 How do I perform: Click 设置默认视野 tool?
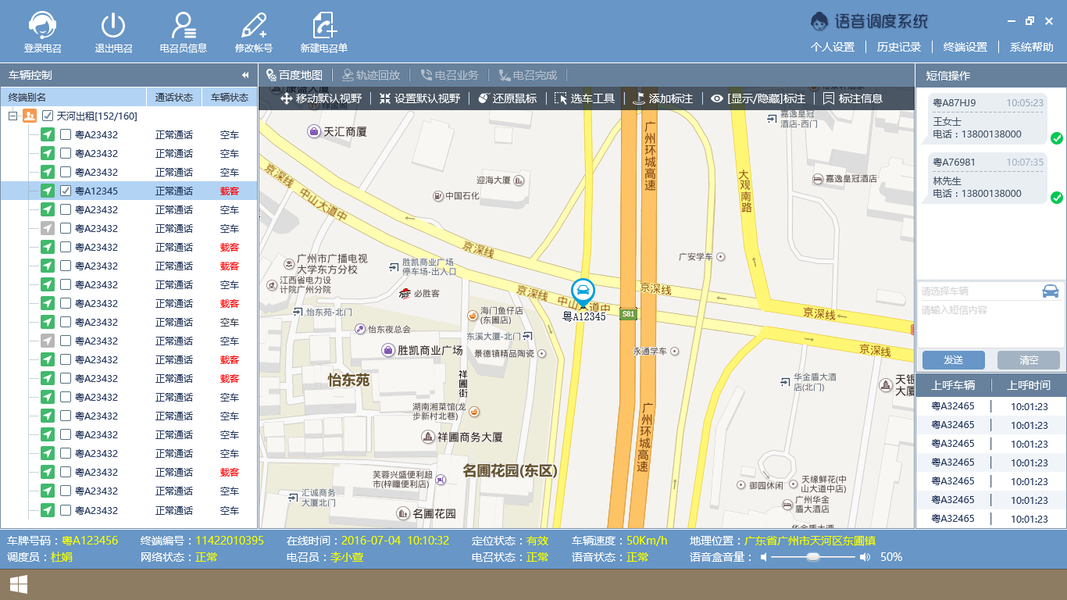pos(420,99)
